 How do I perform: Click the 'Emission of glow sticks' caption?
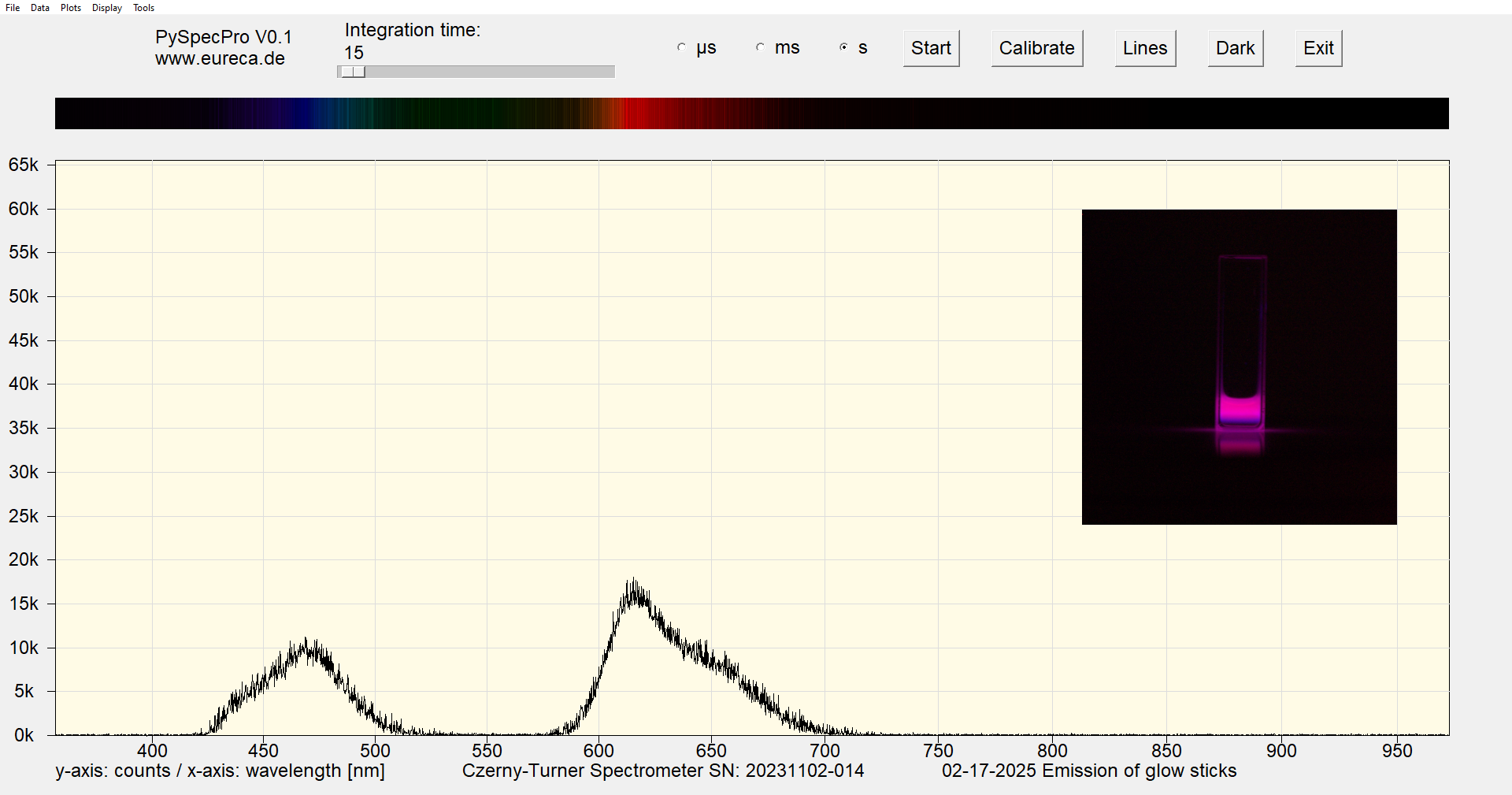1139,771
